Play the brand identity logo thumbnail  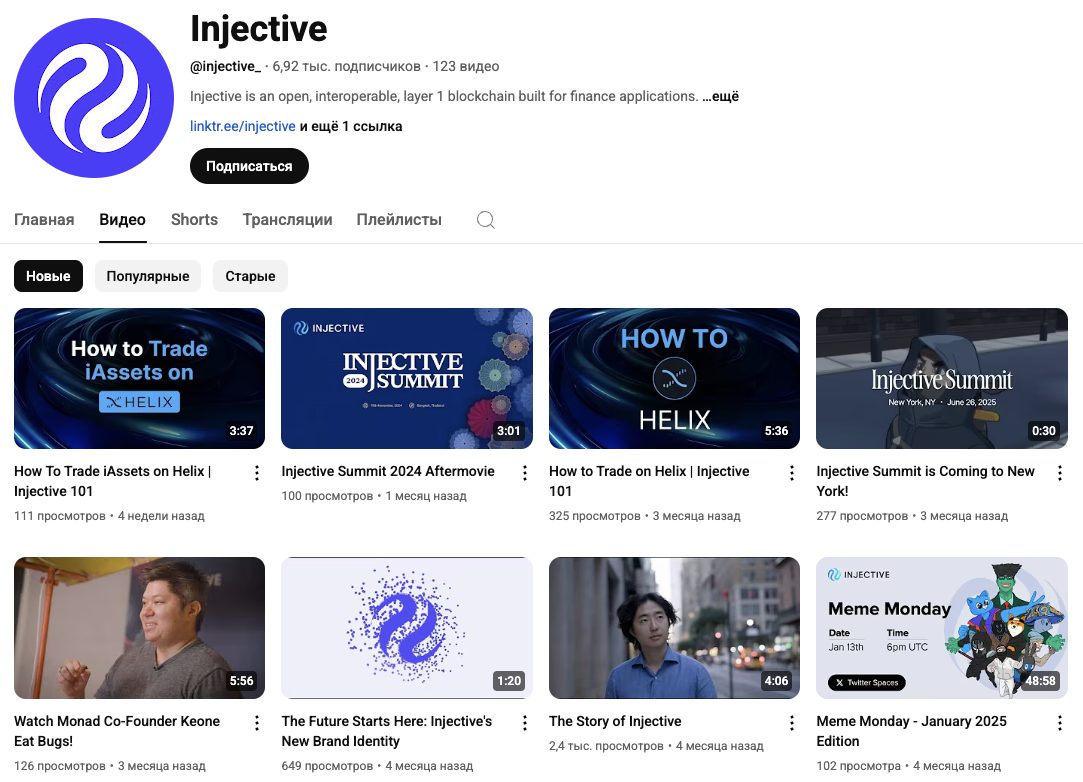point(407,628)
